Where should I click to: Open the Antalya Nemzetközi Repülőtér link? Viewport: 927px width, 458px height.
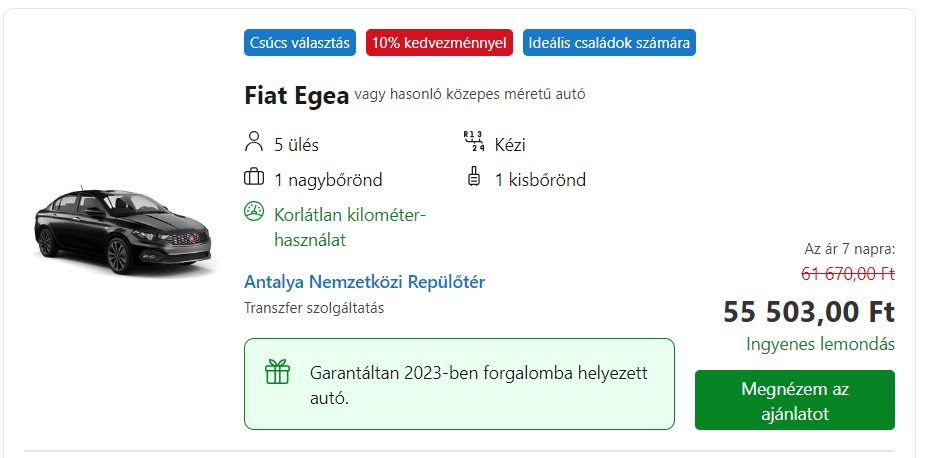pos(364,282)
